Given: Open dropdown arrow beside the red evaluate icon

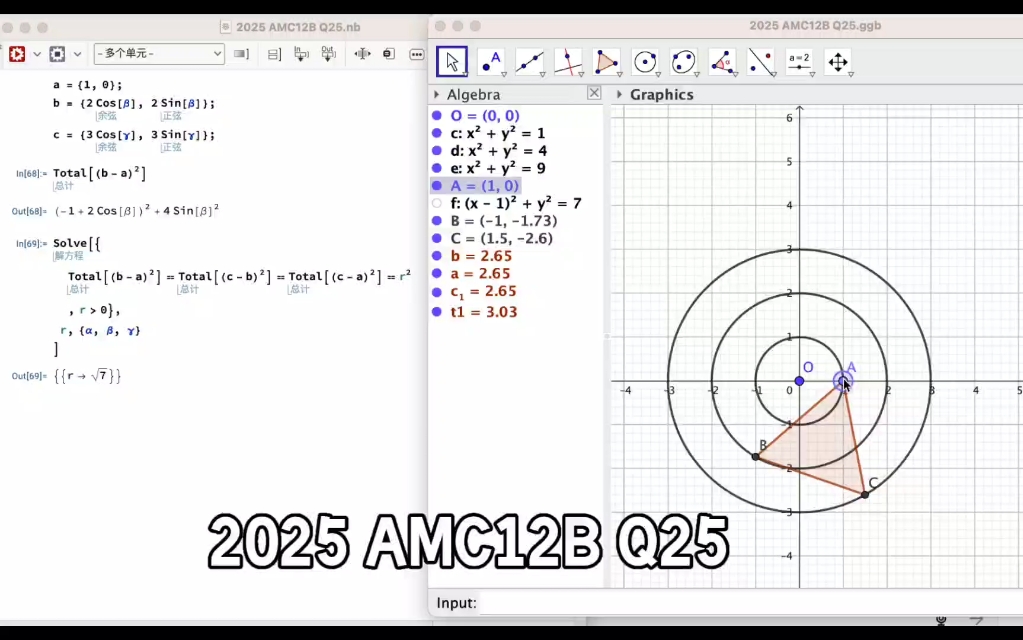Looking at the screenshot, I should (x=37, y=54).
